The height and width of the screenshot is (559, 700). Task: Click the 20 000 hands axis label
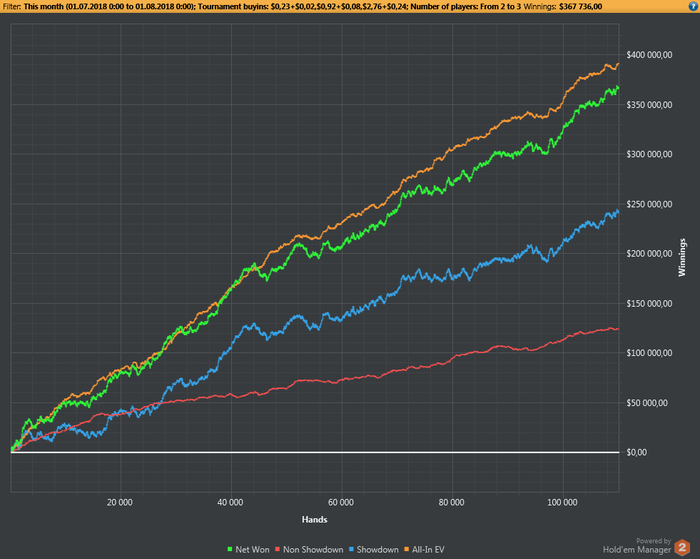click(120, 503)
